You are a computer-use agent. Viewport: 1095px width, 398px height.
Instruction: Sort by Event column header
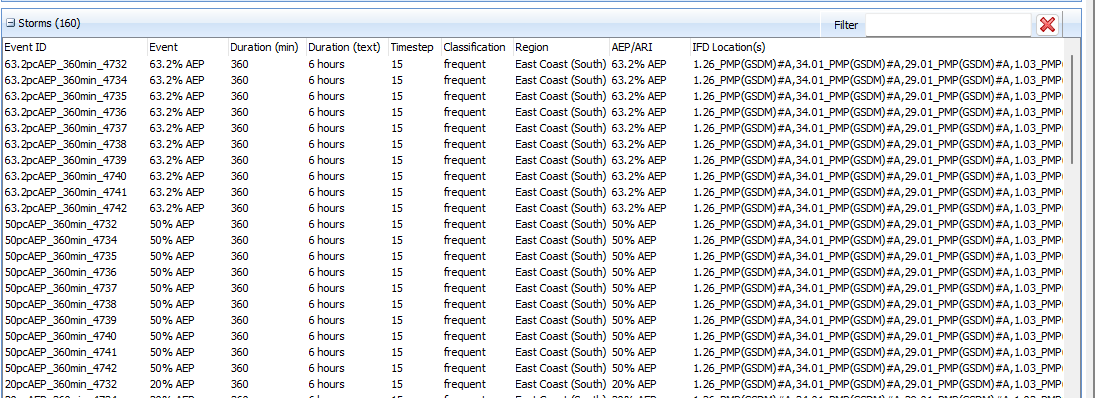tap(188, 47)
